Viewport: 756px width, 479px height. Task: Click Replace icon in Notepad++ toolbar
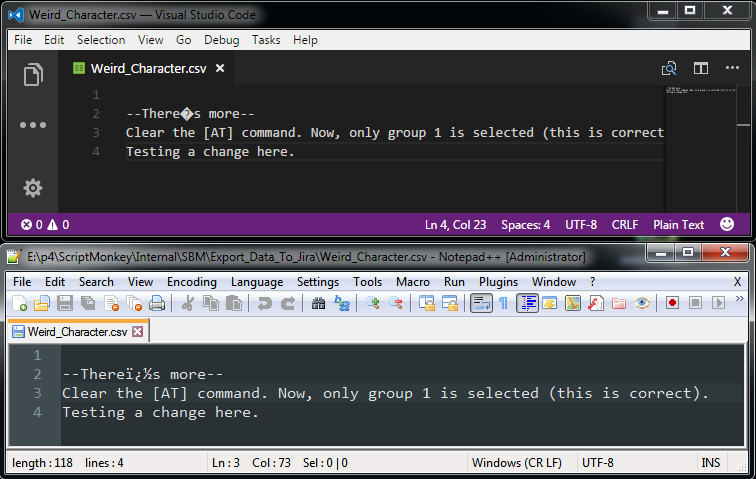click(x=342, y=303)
